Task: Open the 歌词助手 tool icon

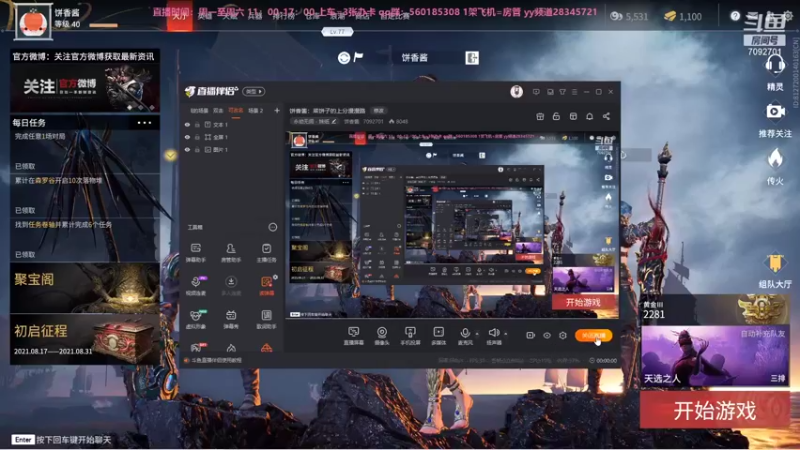Action: click(x=266, y=319)
